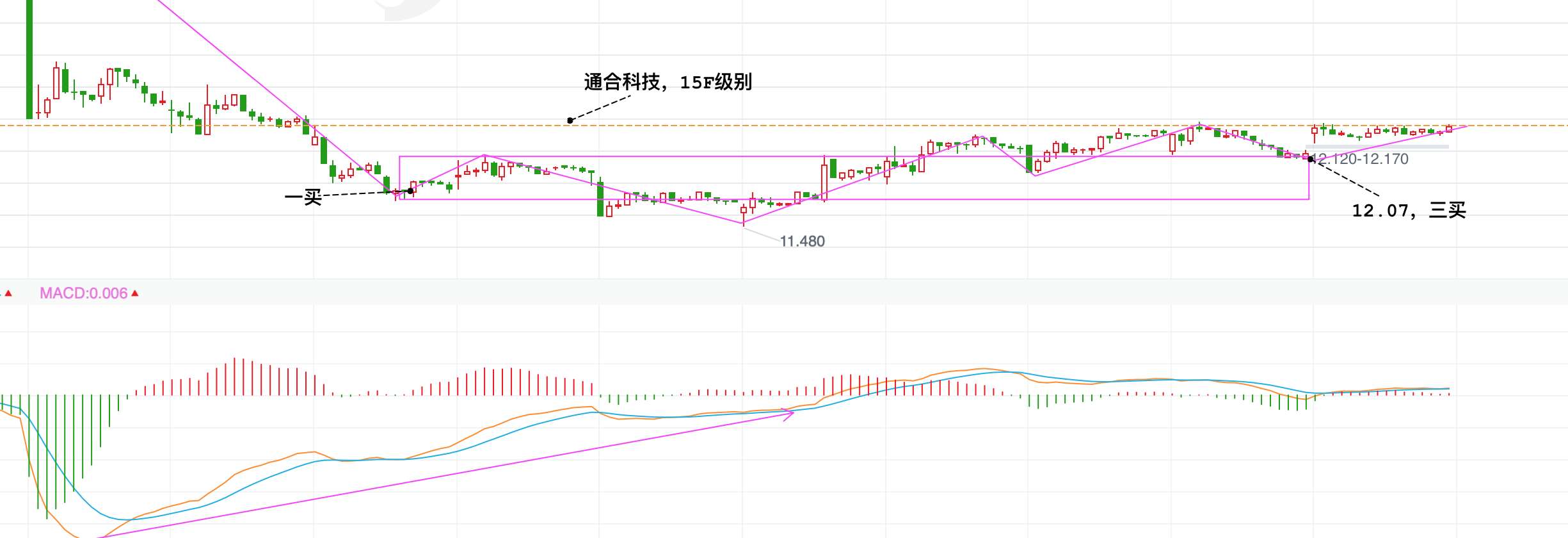Click the tall green candlestick at chart start
The width and height of the screenshot is (1568, 538).
[29, 59]
